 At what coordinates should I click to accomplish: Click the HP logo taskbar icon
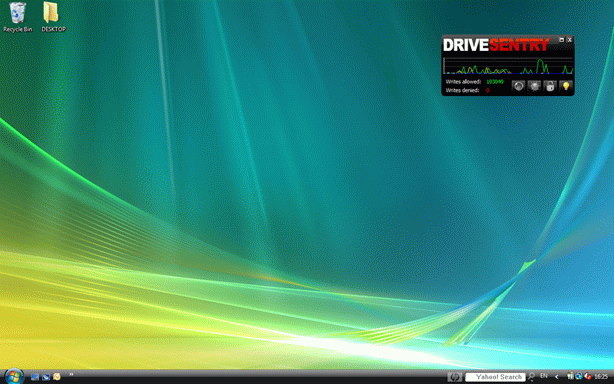455,377
